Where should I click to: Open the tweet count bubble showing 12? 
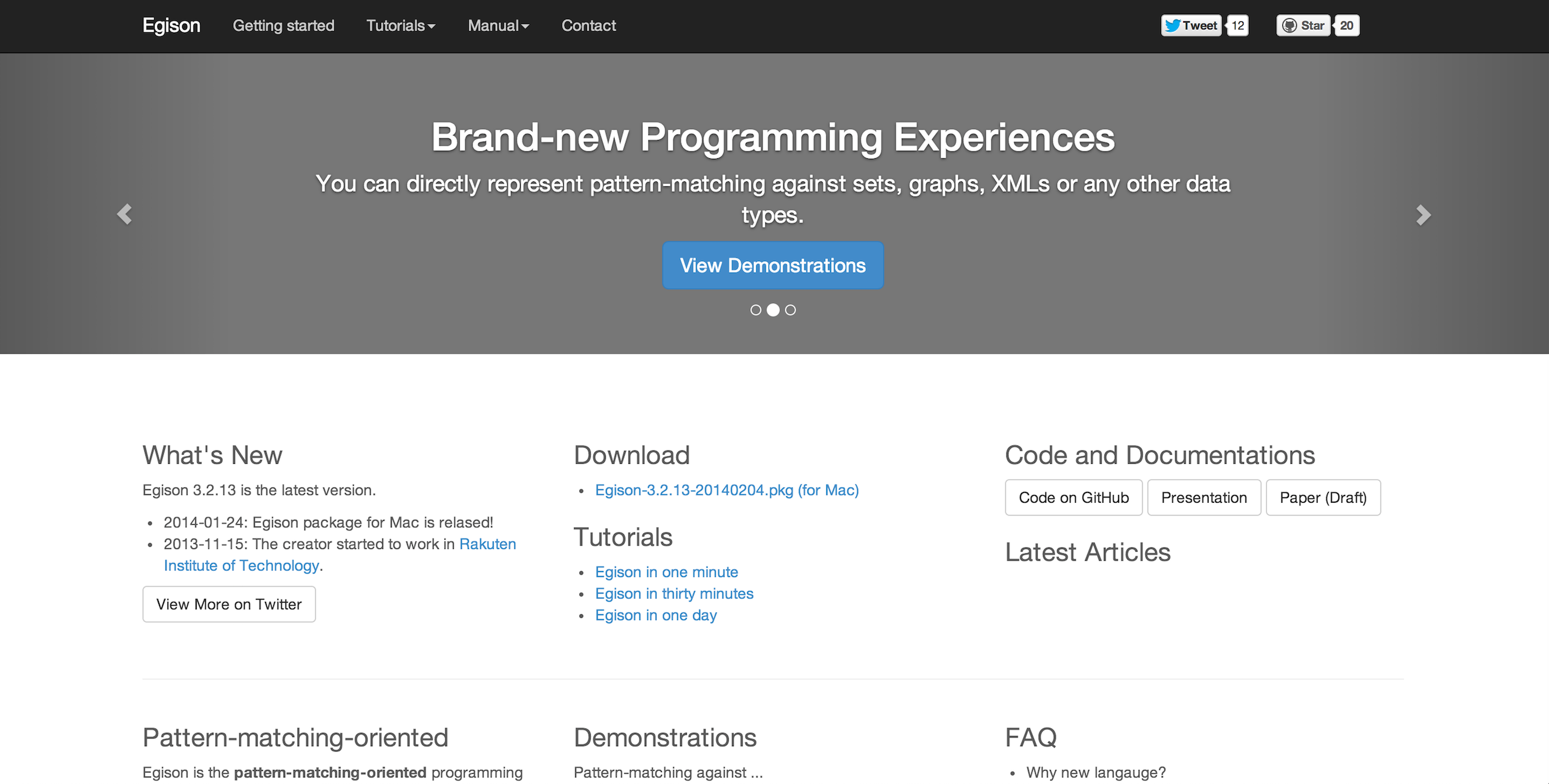click(1237, 26)
